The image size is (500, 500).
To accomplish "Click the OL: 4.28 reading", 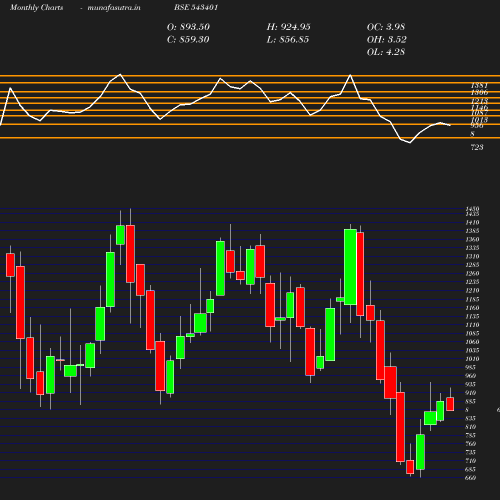I will (386, 52).
